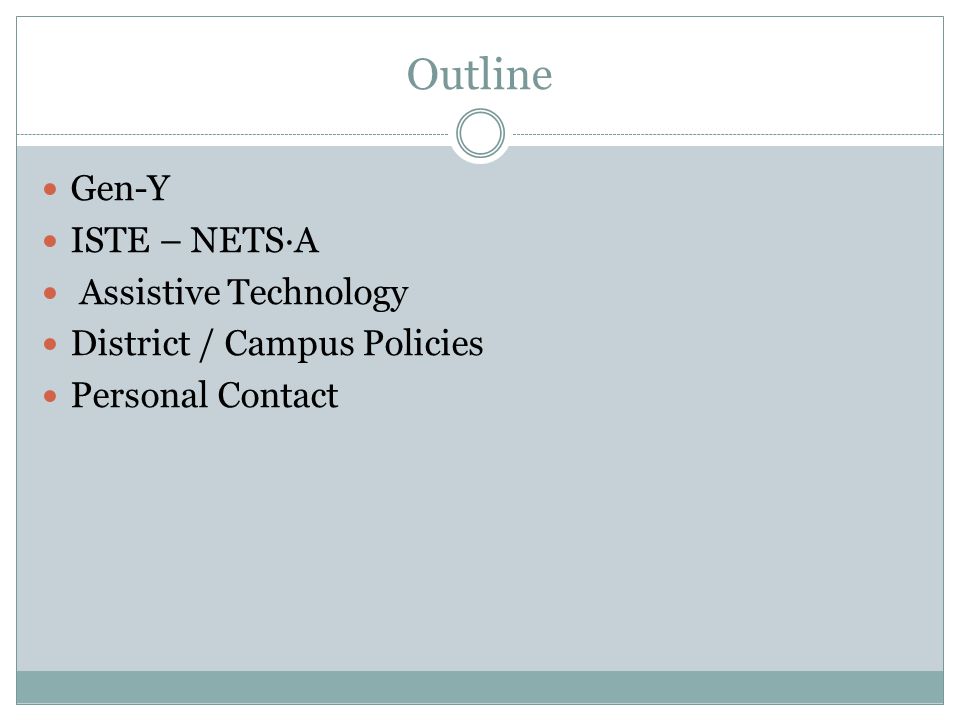Click the word ISTE
Viewport: 960px width, 720px height.
[x=110, y=240]
